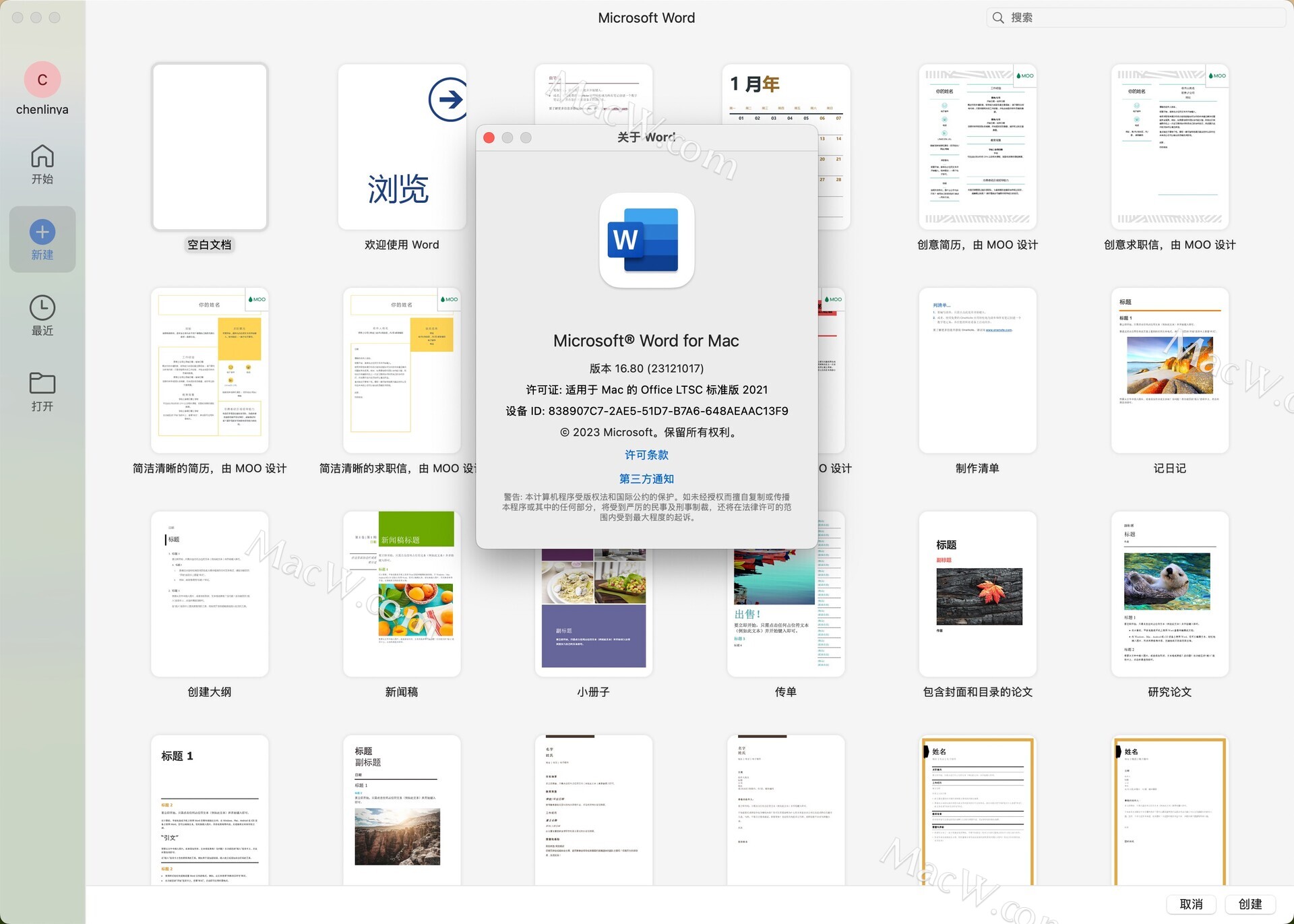Click the 版本 16.80 (23121017) text
1294x924 pixels.
point(646,369)
